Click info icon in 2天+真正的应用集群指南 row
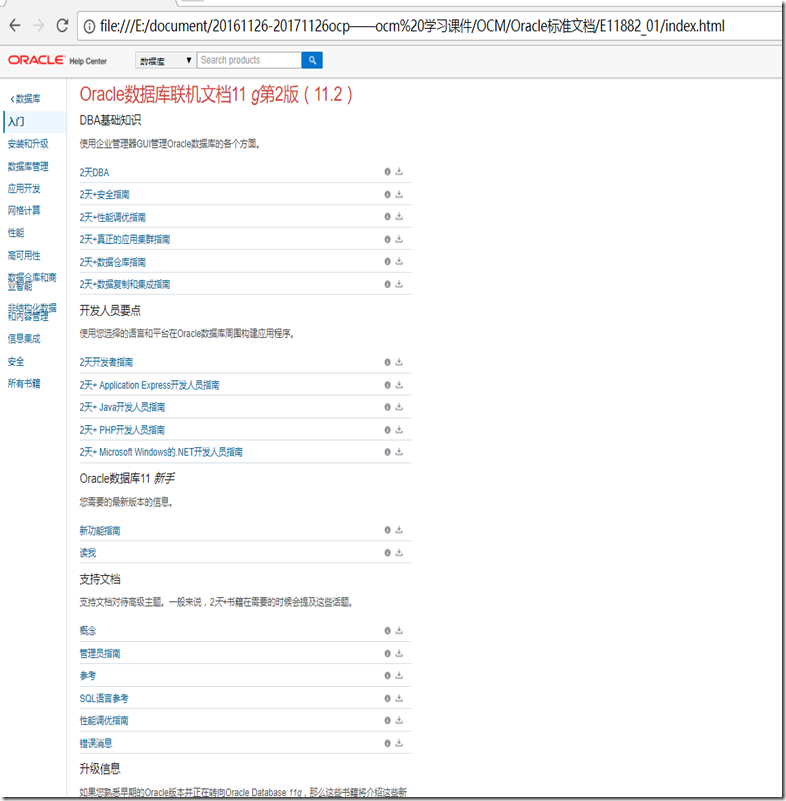This screenshot has width=786, height=801. [387, 240]
